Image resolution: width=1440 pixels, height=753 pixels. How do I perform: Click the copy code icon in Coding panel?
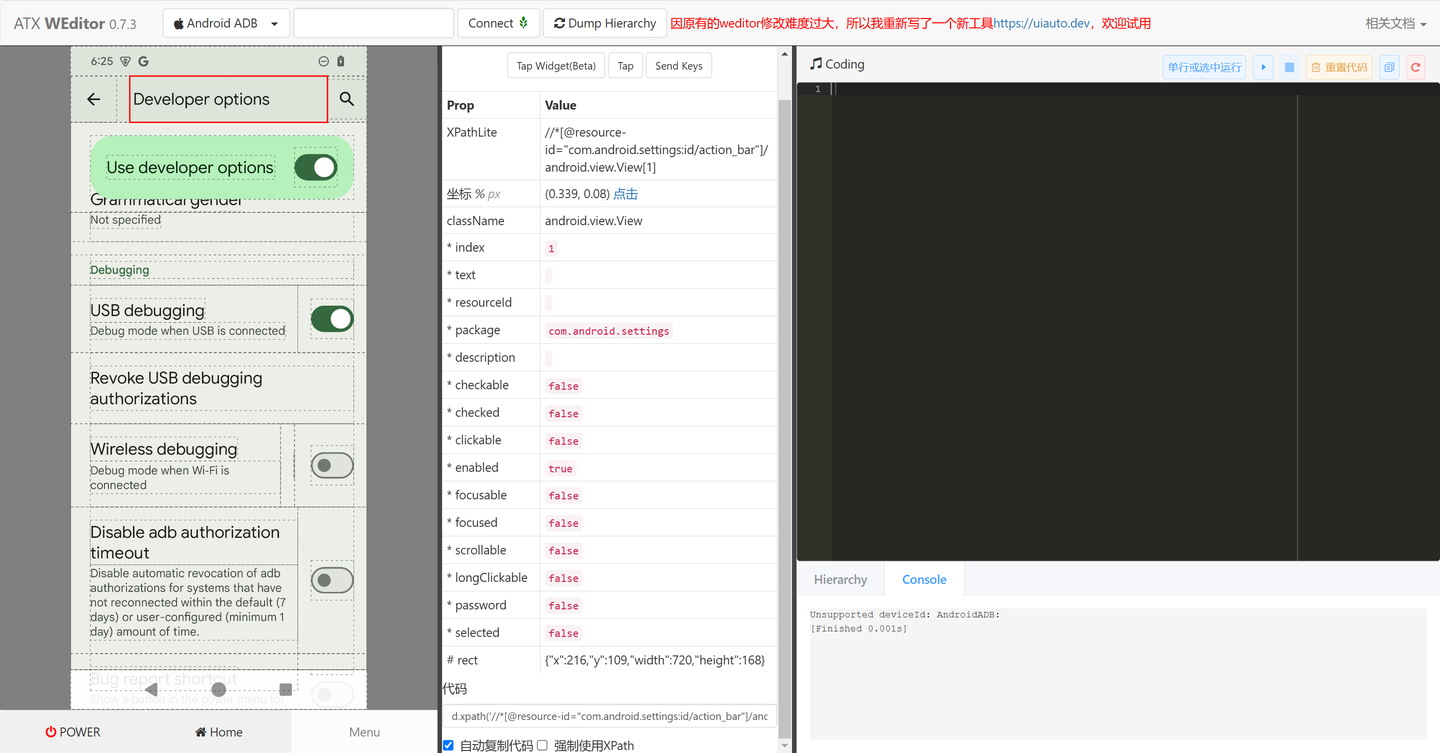coord(1389,66)
